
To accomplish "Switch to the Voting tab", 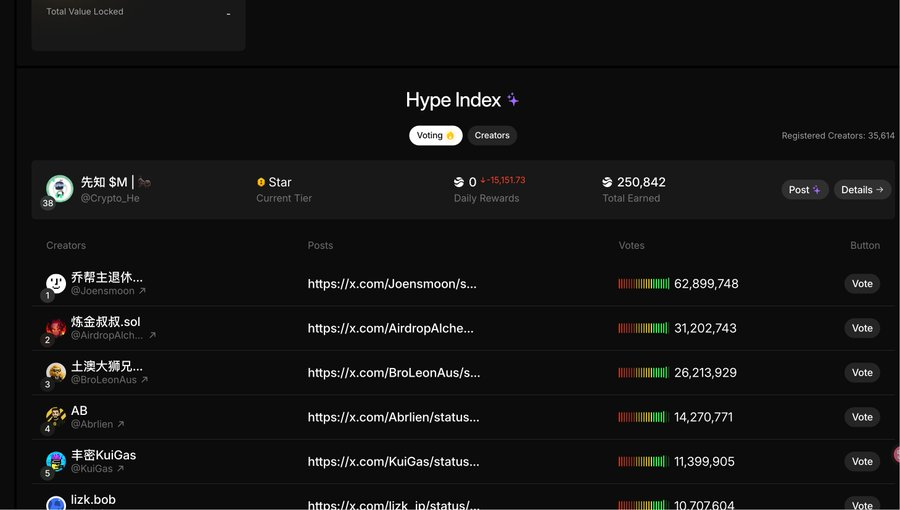I will point(436,135).
